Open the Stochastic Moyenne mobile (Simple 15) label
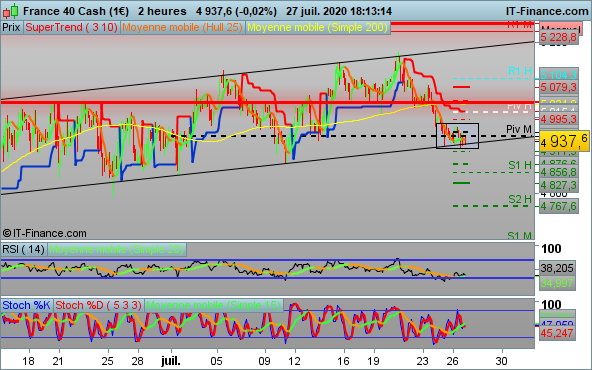Screen dimensions: 592x370 (x=214, y=305)
